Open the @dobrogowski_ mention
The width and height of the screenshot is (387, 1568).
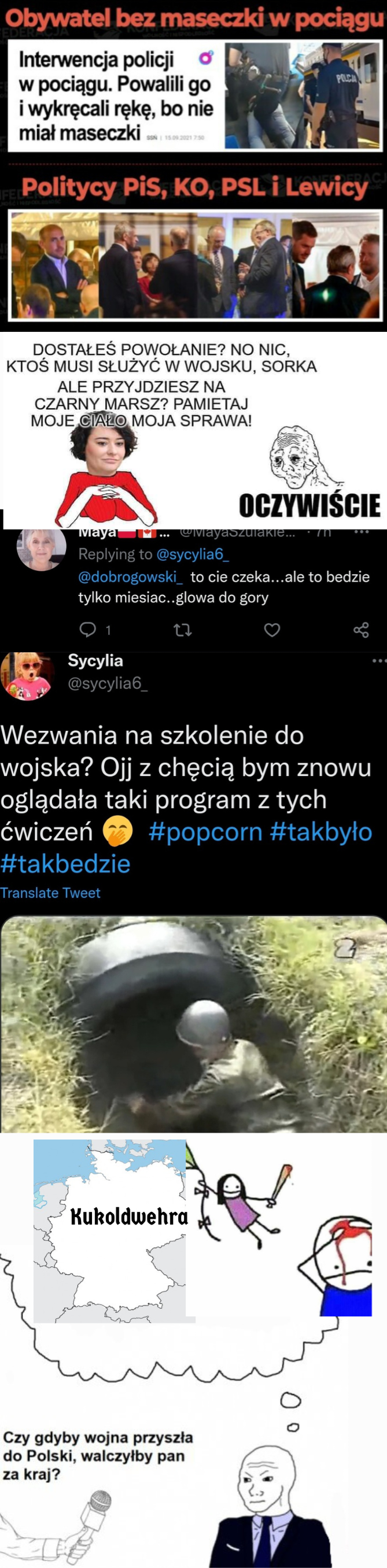pos(130,576)
